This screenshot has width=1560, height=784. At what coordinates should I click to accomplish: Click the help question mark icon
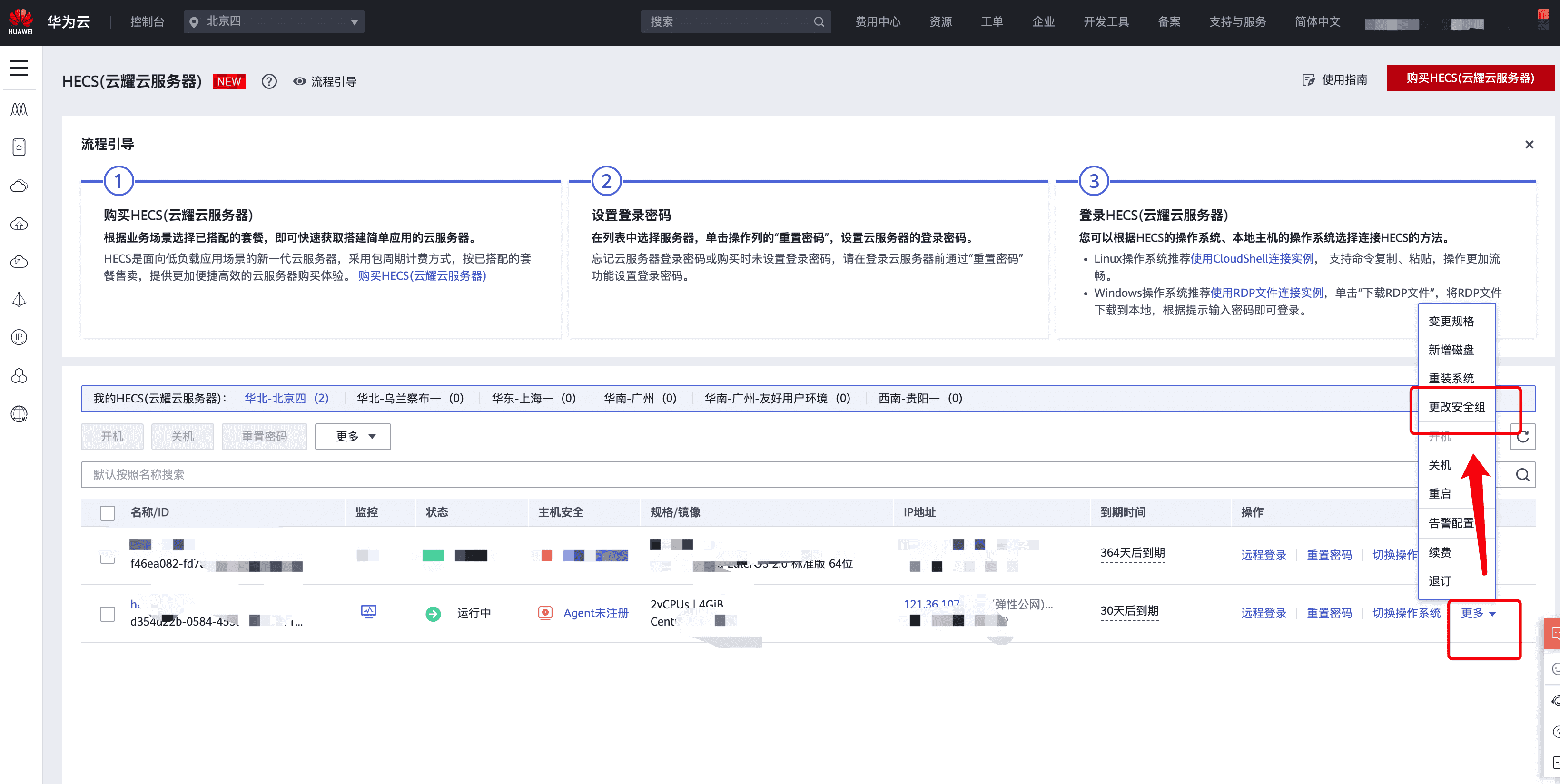pyautogui.click(x=269, y=81)
